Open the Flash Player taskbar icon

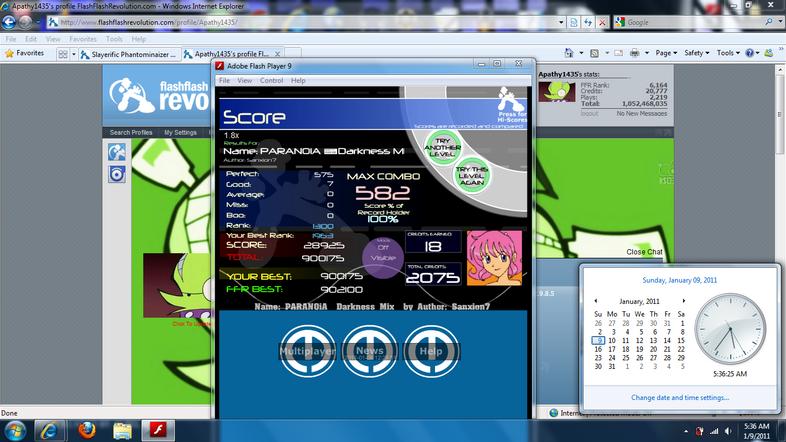tap(158, 430)
